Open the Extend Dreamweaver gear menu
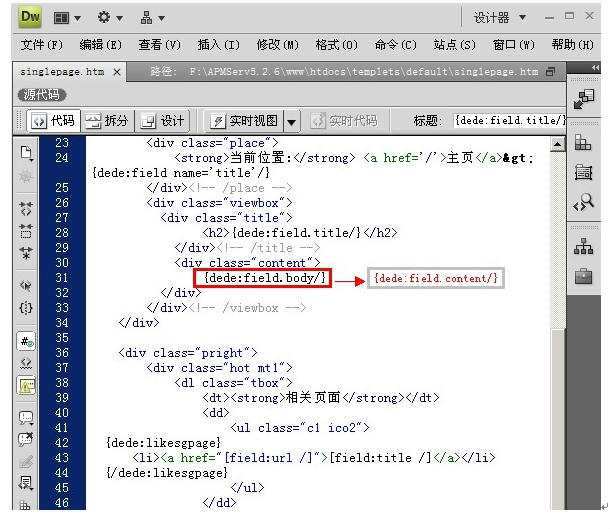610x529 pixels. pyautogui.click(x=110, y=17)
